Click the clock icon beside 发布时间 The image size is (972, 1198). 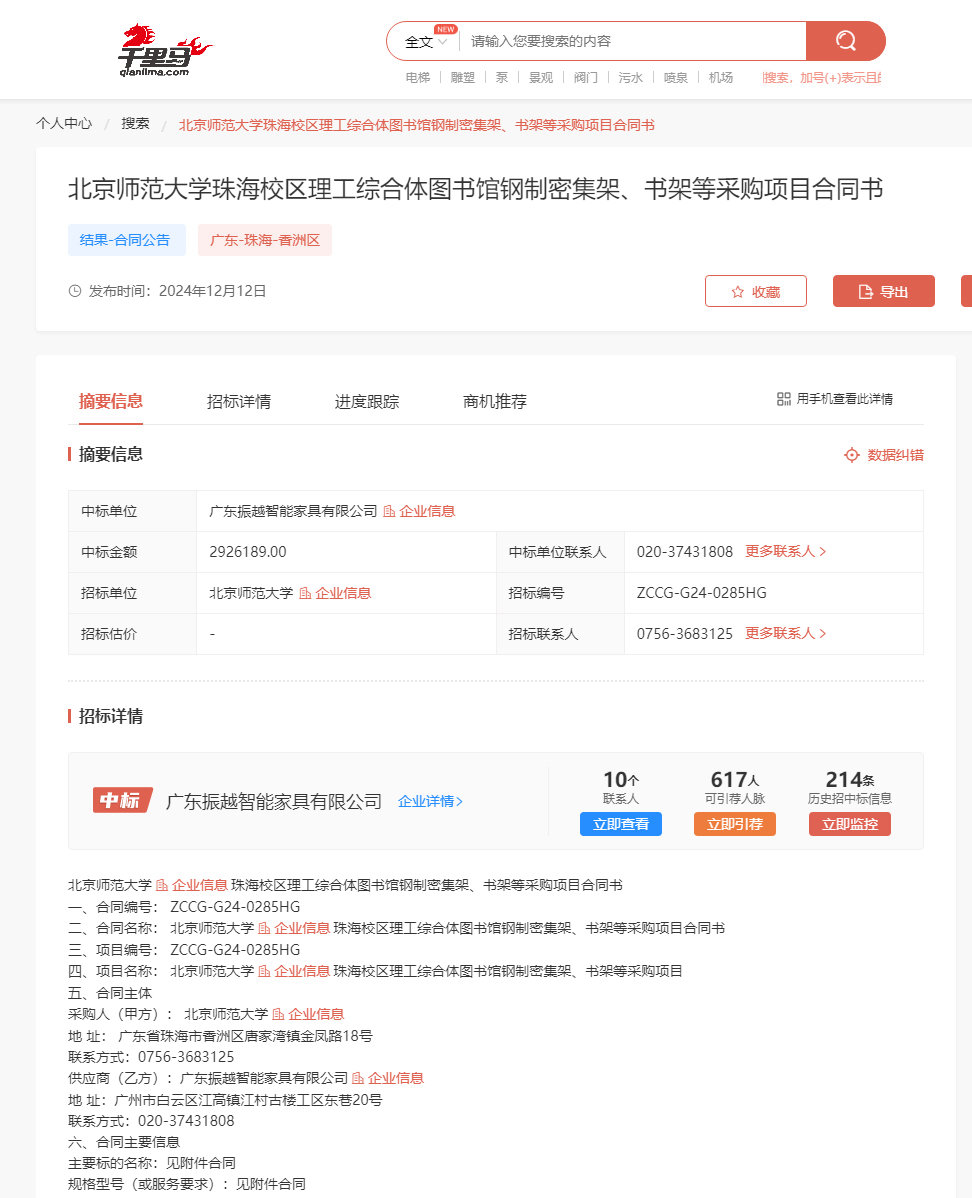point(75,291)
